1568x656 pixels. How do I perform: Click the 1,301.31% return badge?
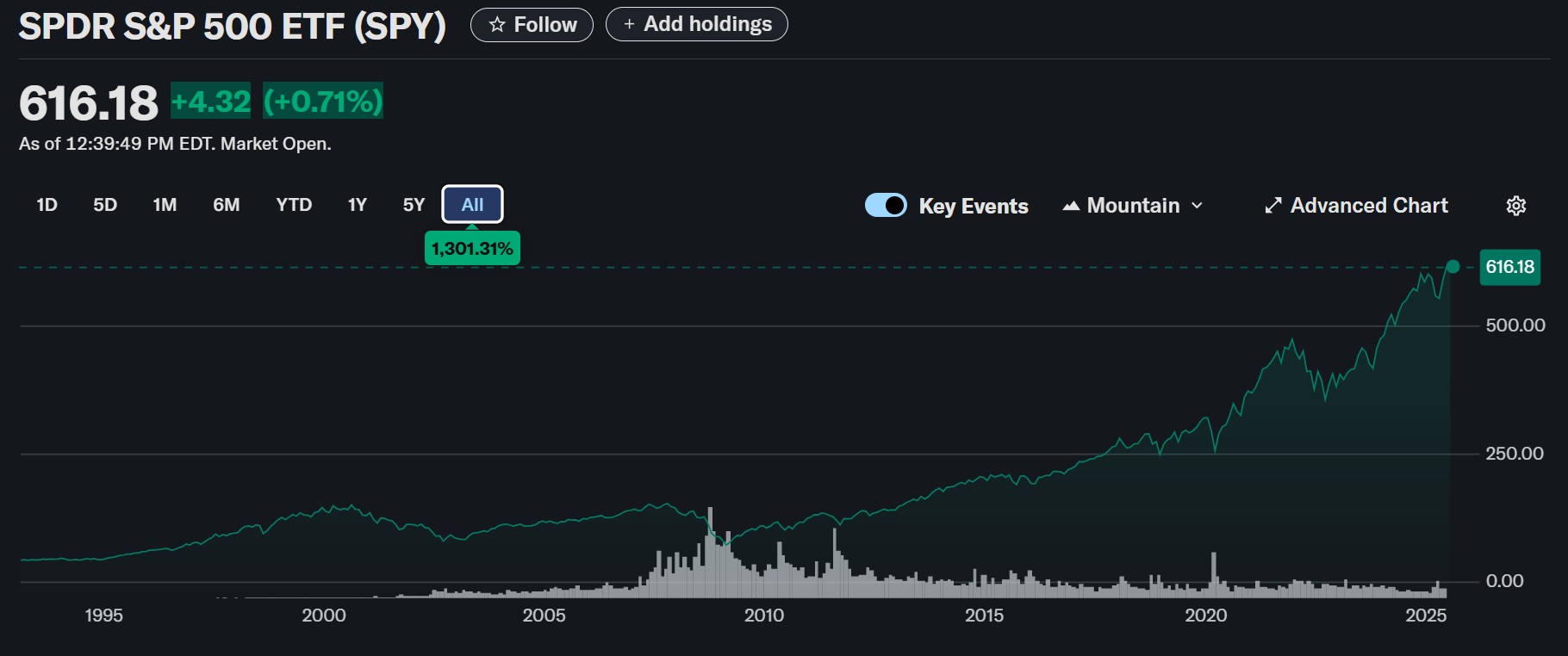coord(472,248)
